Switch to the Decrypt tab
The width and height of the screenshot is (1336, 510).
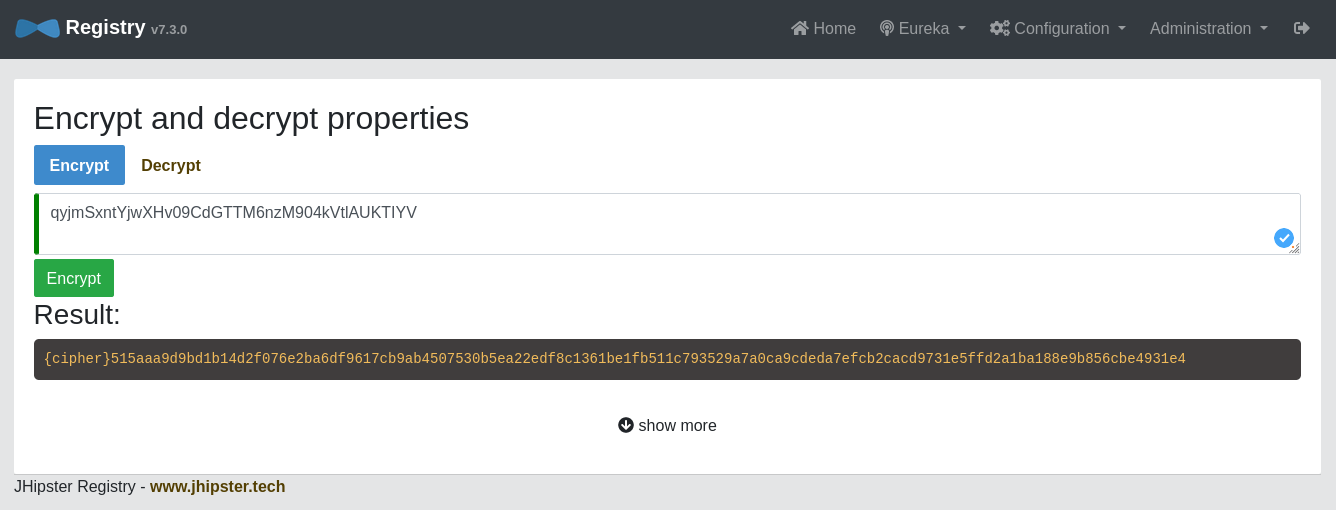point(171,165)
